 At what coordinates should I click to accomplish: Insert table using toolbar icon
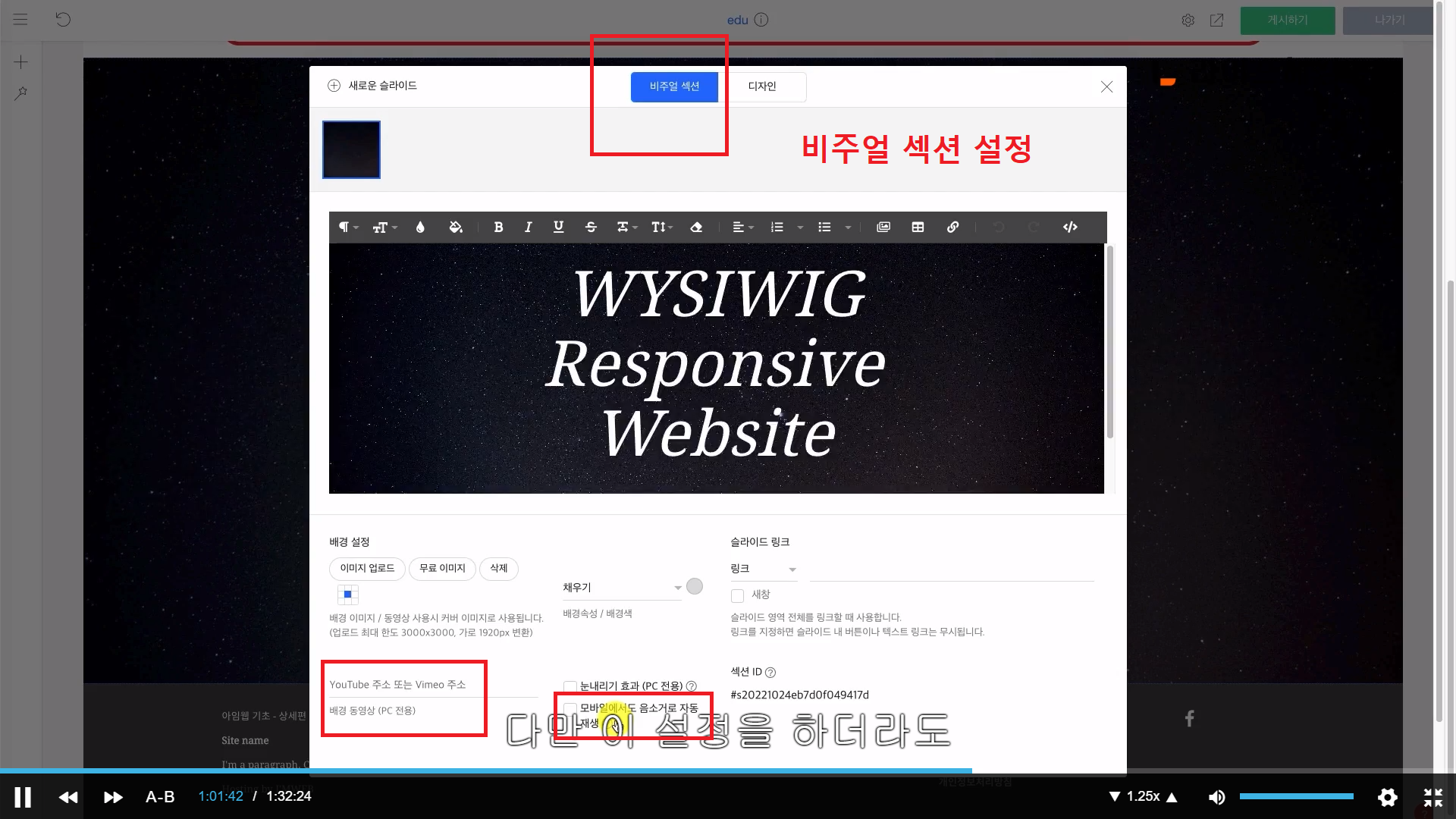click(918, 227)
